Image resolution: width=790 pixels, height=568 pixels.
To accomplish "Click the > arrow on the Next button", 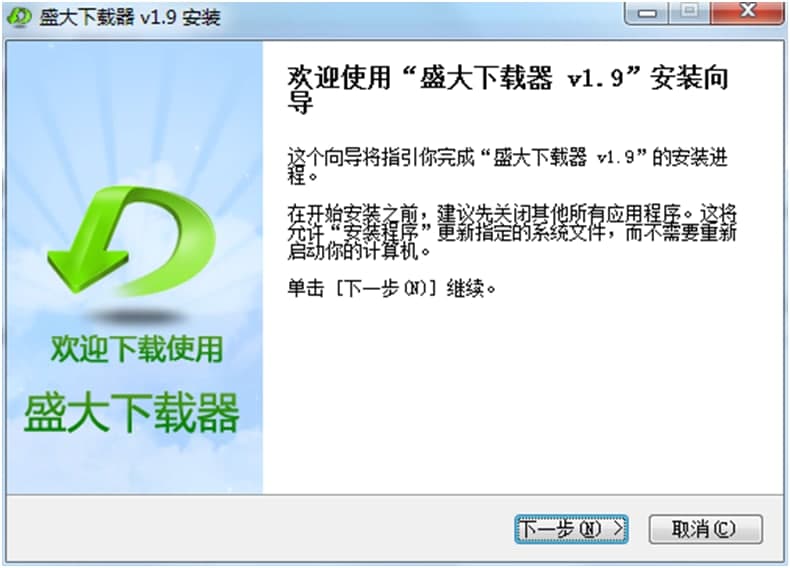I will point(618,529).
